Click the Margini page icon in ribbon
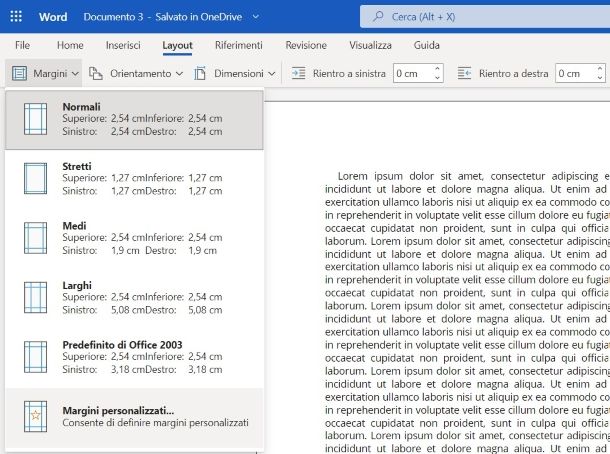This screenshot has width=610, height=454. (x=19, y=73)
